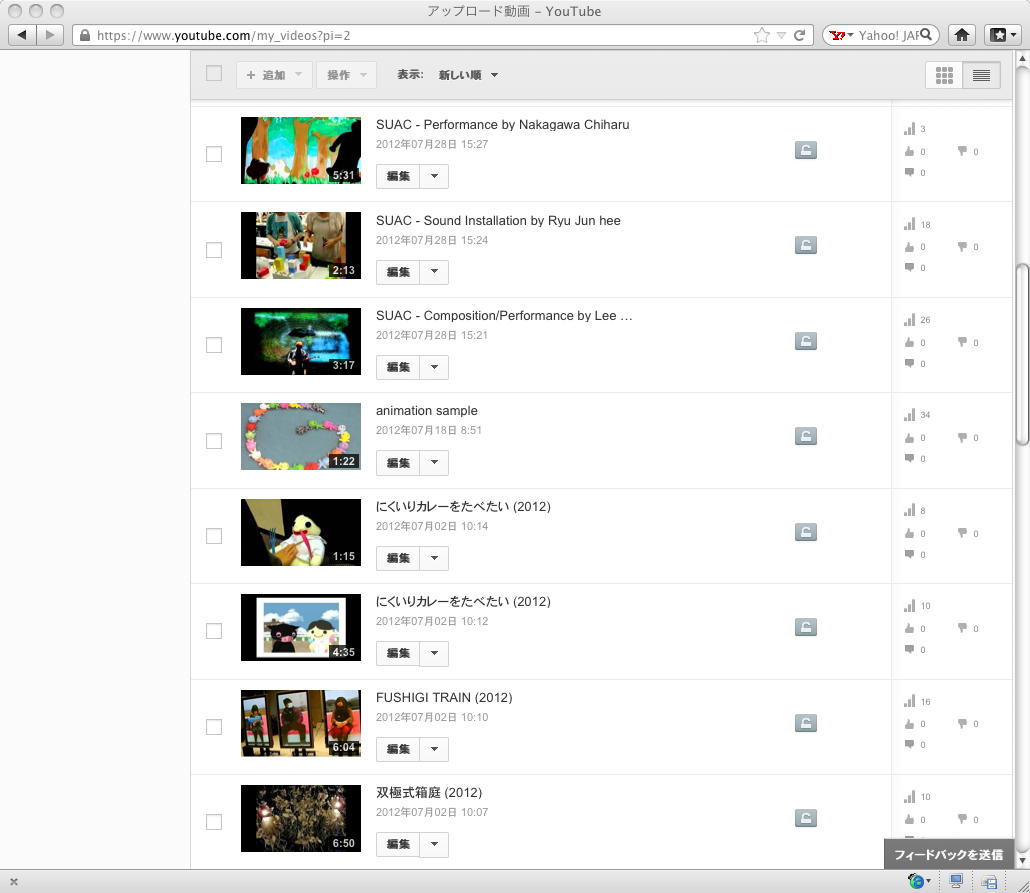Viewport: 1030px width, 893px height.
Task: Click privacy lock icon for animation sample
Action: pyautogui.click(x=805, y=436)
